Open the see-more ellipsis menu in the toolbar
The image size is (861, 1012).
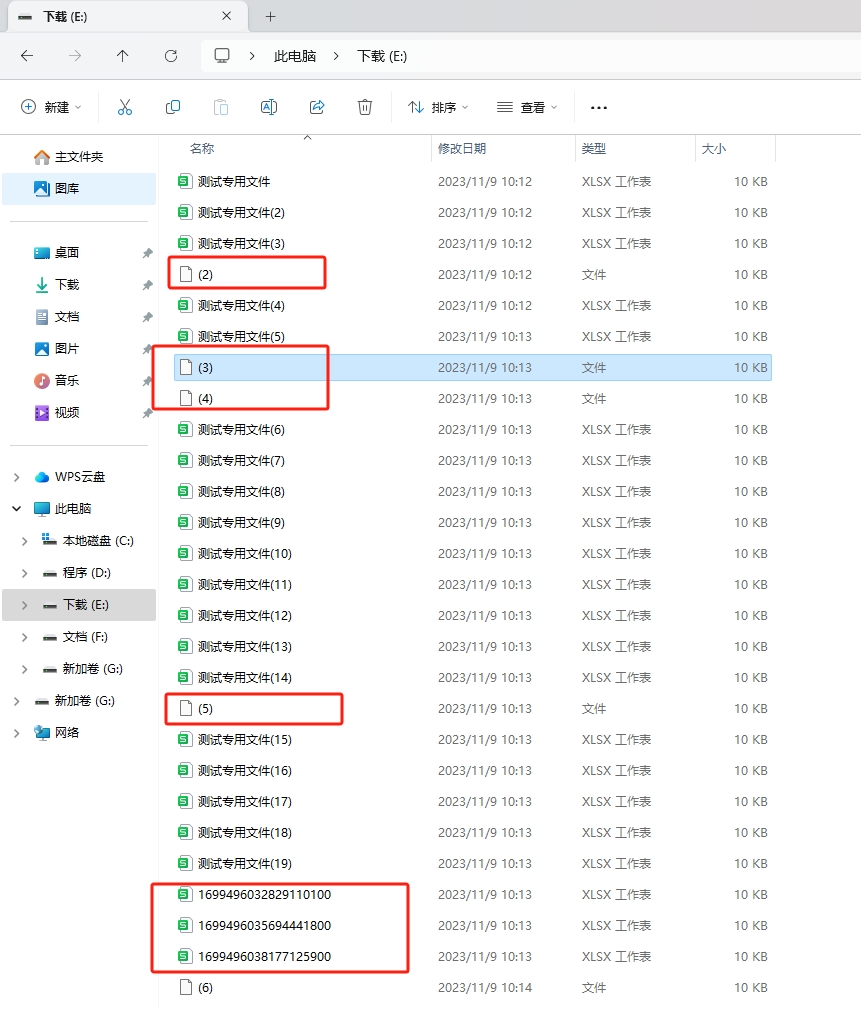(598, 107)
